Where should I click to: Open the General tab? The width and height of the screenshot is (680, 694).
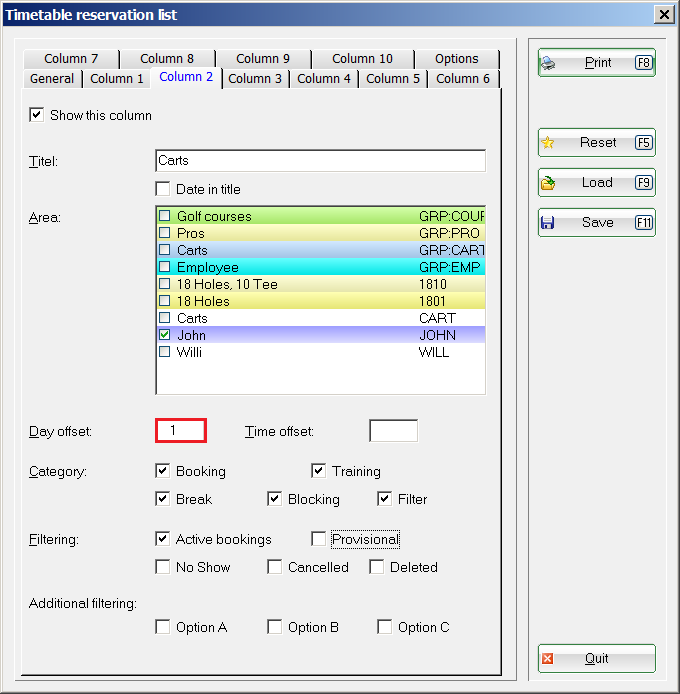(52, 79)
